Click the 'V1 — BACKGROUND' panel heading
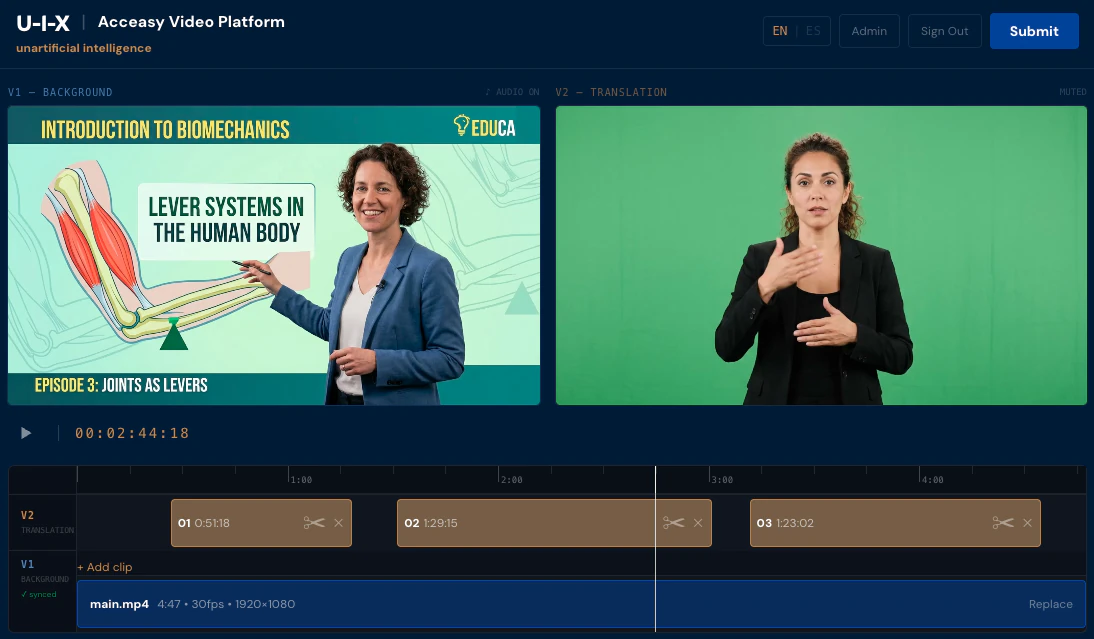Viewport: 1094px width, 639px height. click(x=60, y=92)
